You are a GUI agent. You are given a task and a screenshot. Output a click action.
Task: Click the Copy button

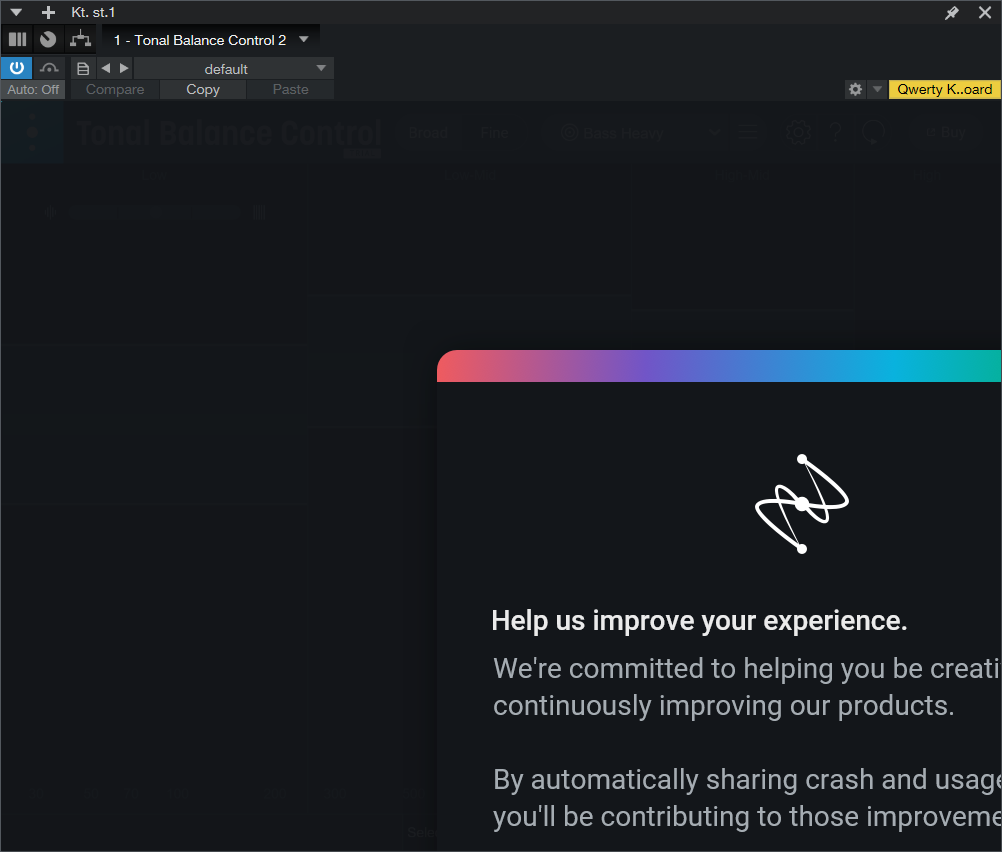[x=203, y=89]
